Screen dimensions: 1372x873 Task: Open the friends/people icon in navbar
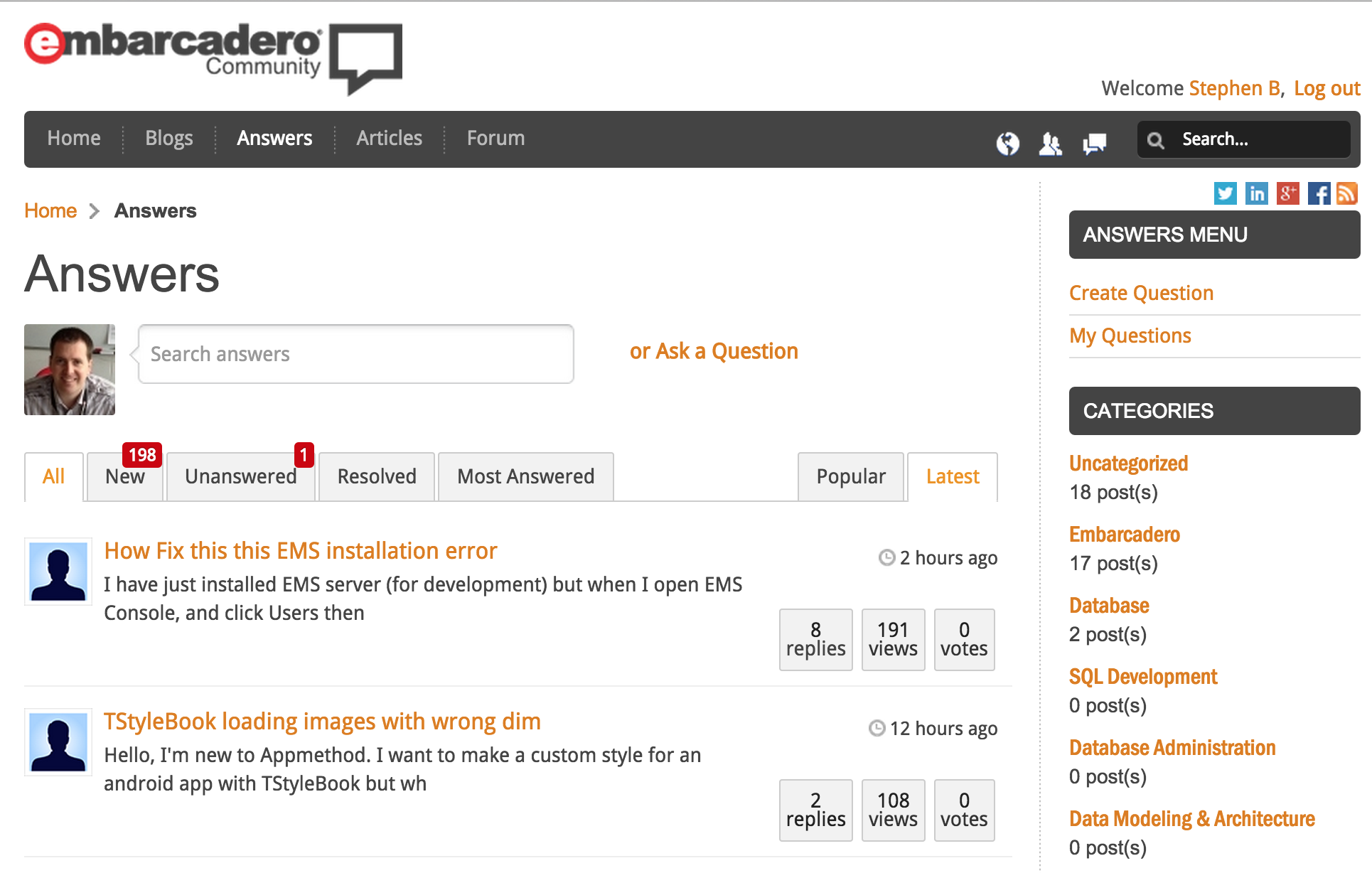coord(1050,143)
